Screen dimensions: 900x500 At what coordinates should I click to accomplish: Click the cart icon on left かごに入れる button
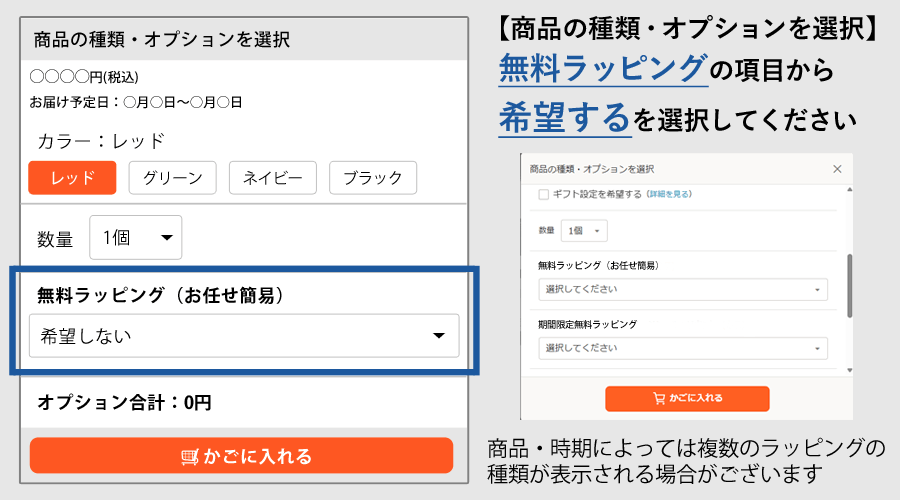click(x=189, y=457)
